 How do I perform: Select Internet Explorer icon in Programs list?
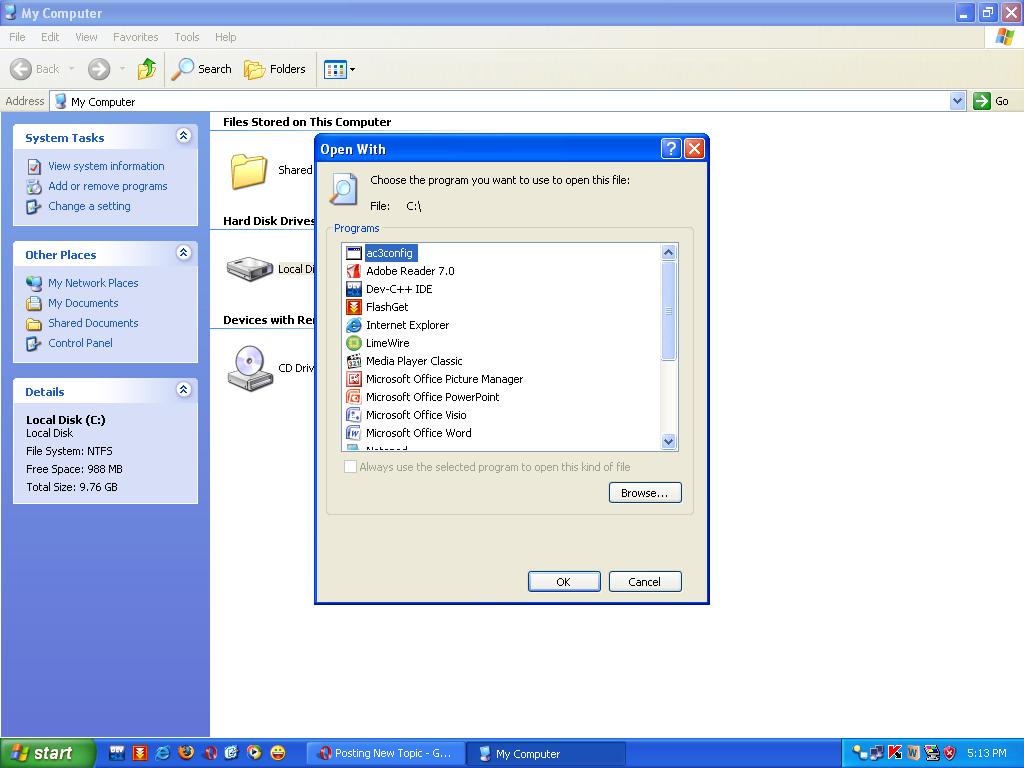(353, 325)
